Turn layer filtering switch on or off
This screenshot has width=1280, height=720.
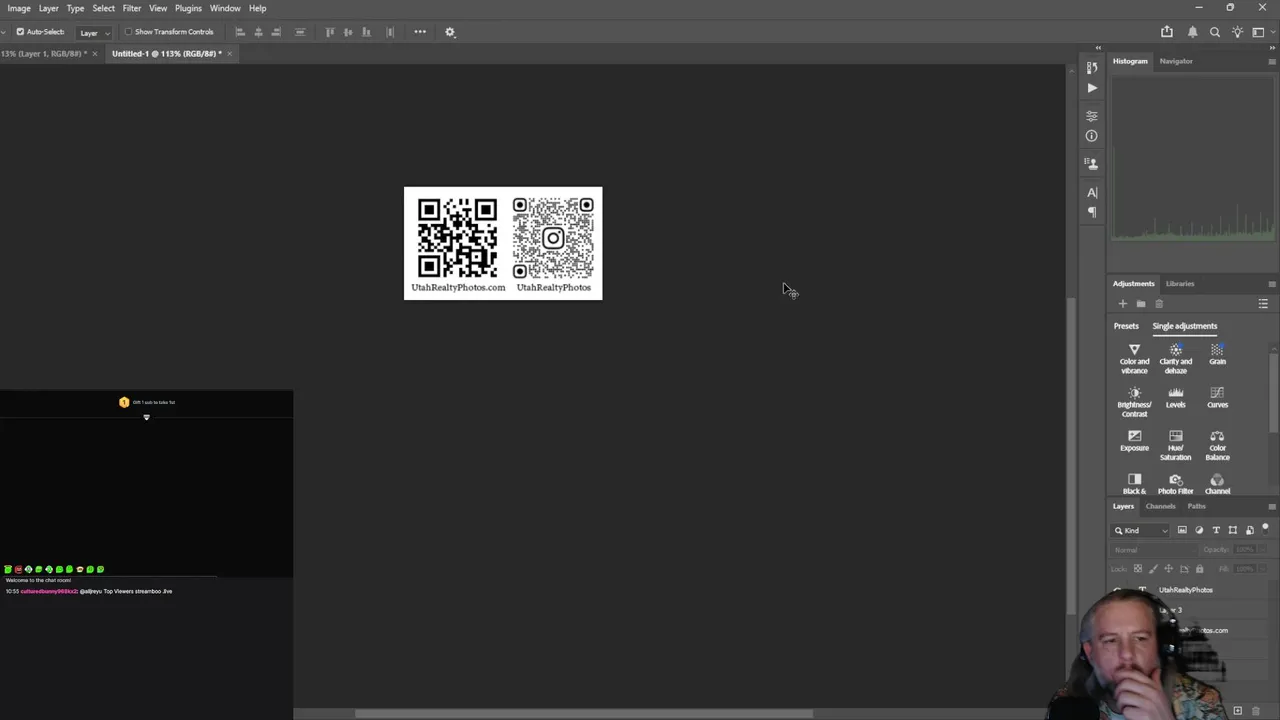coord(1265,527)
